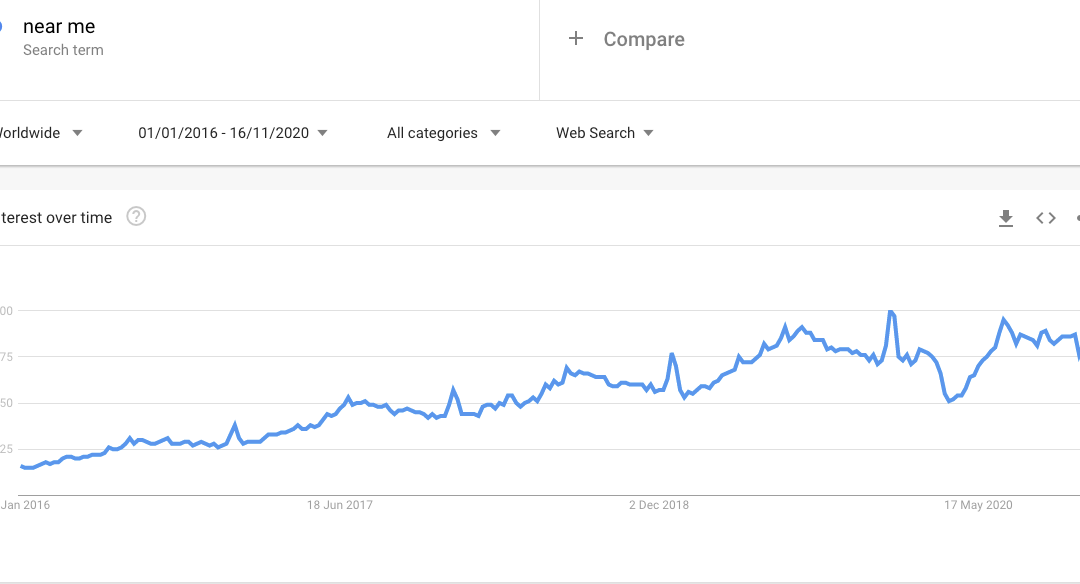Open the embed code icon
Image resolution: width=1080 pixels, height=584 pixels.
click(1046, 217)
